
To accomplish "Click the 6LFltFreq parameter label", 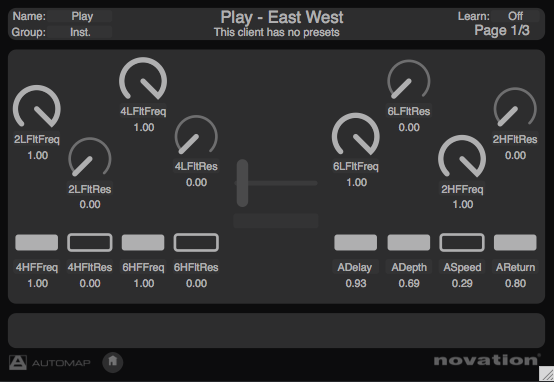I will pos(356,166).
